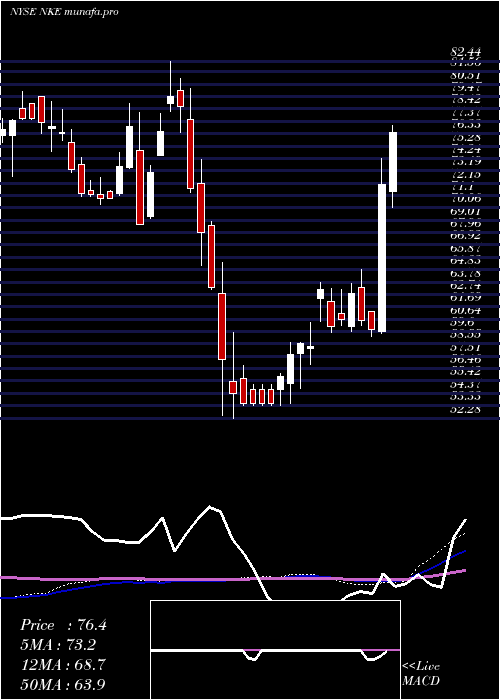
Task: Click the 55.42 price axis label
Action: pos(465,371)
